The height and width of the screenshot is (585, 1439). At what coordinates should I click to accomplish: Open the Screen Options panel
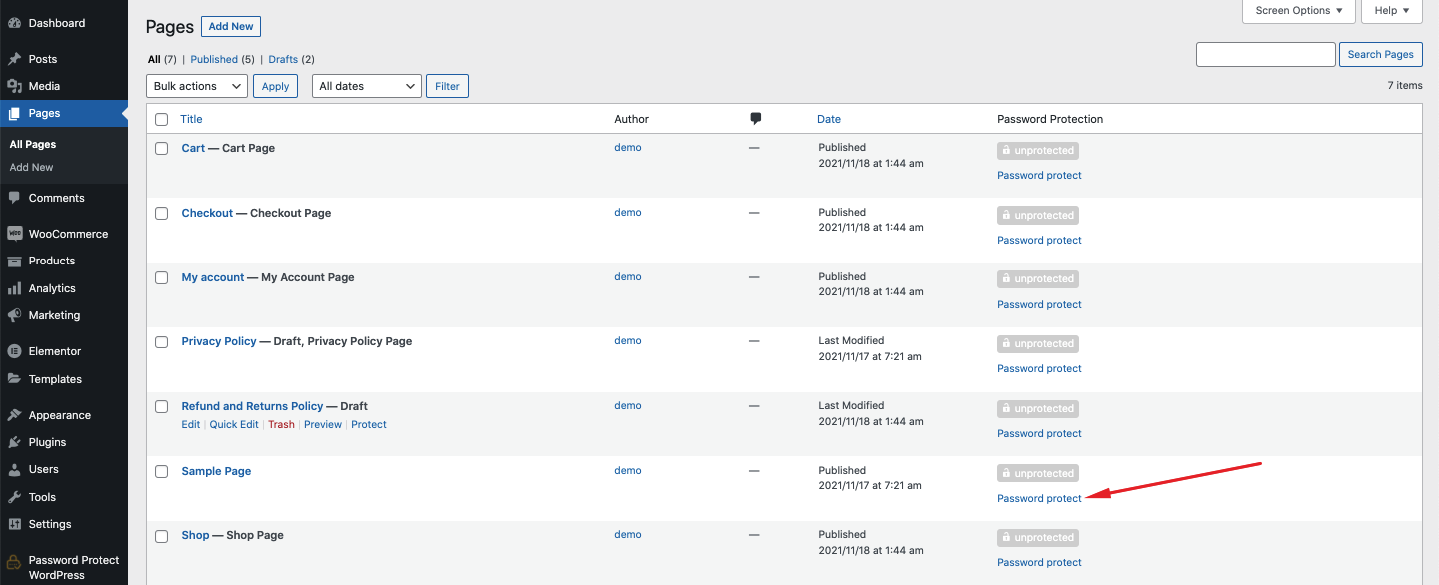(x=1297, y=10)
